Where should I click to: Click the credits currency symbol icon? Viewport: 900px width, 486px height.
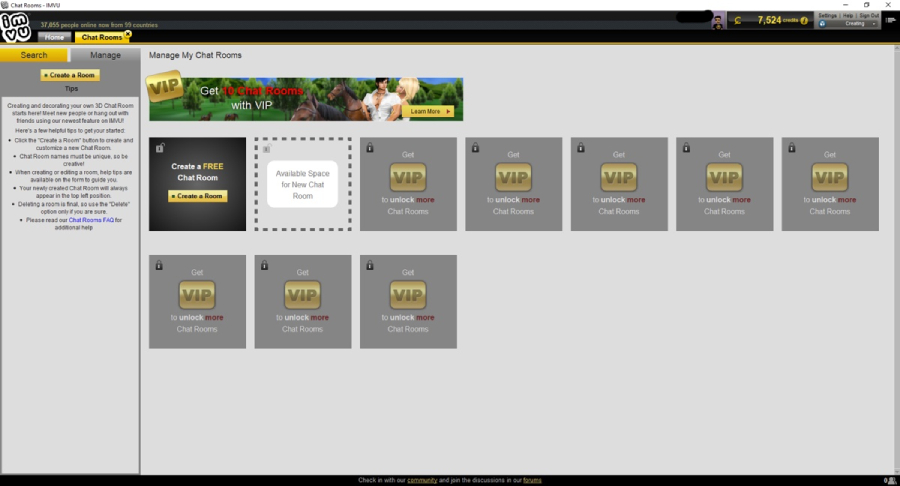(x=738, y=21)
